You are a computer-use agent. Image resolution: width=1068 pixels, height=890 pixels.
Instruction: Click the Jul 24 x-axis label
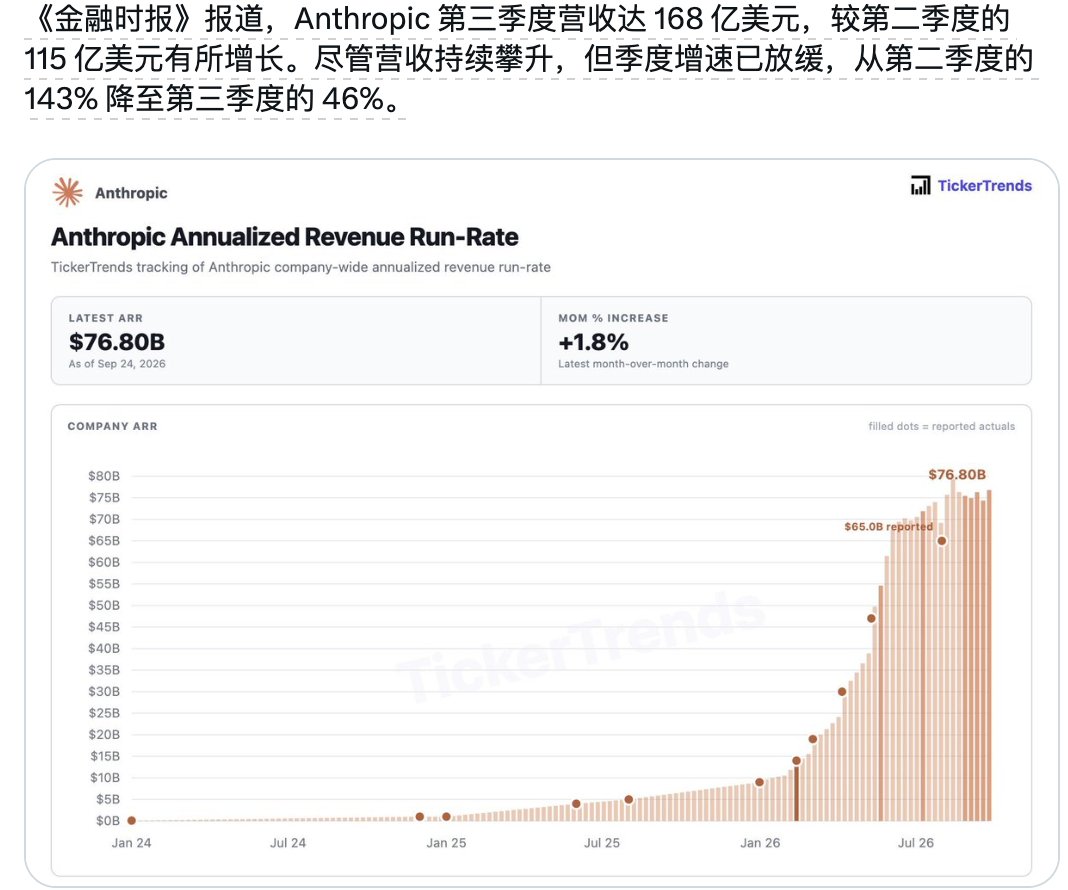click(288, 843)
